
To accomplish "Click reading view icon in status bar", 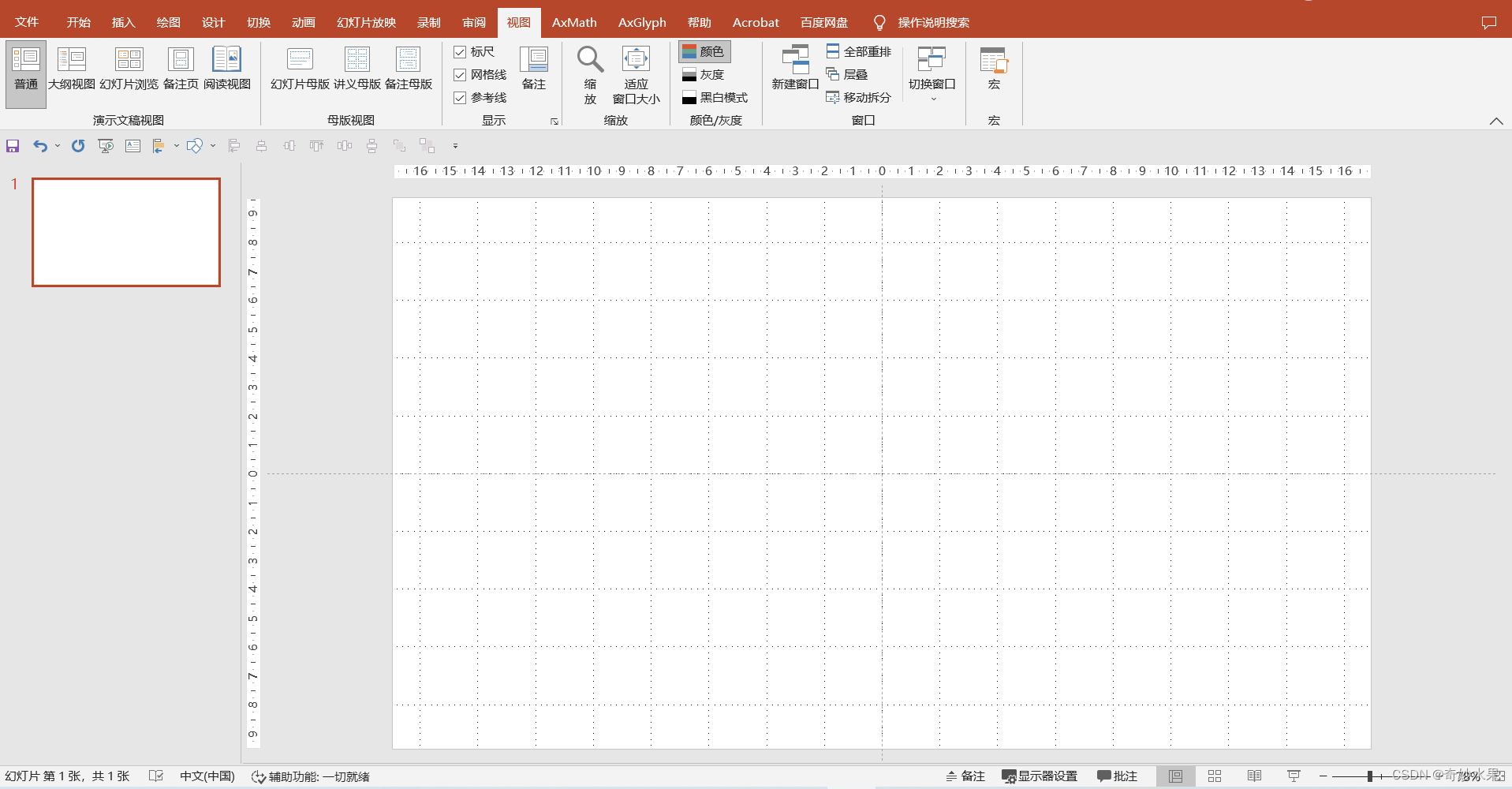I will click(x=1254, y=776).
